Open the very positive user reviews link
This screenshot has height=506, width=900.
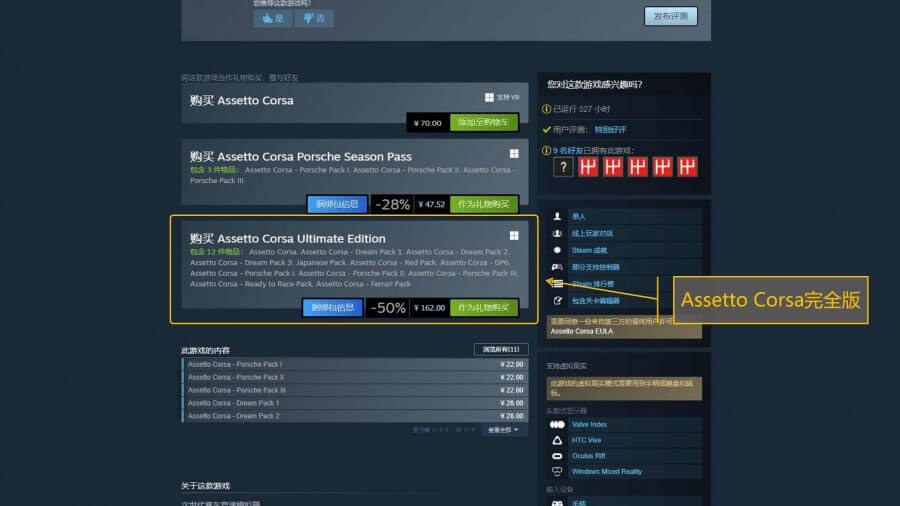click(610, 130)
